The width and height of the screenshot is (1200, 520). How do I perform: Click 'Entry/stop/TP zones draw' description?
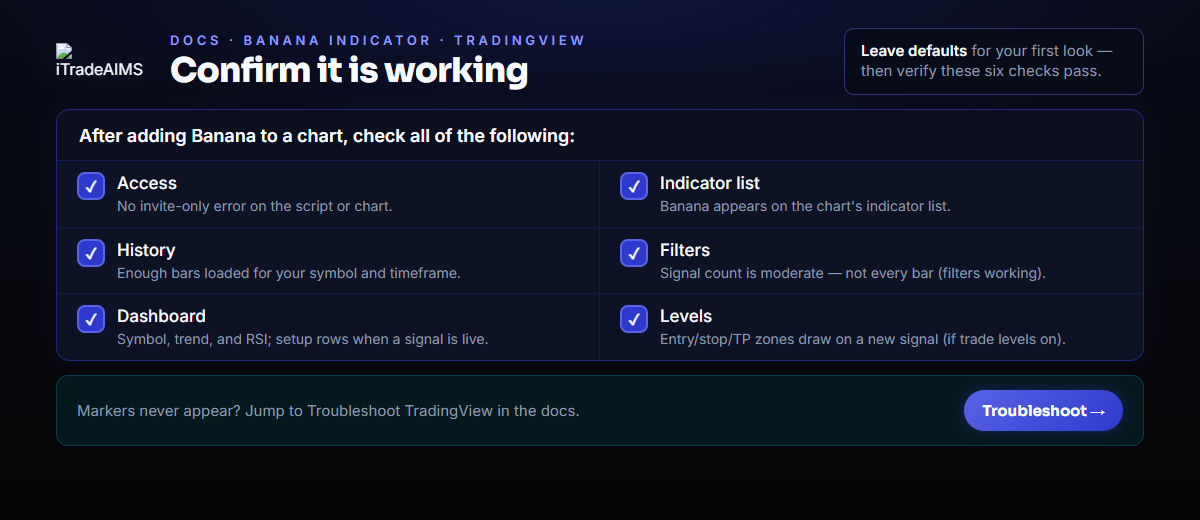pyautogui.click(x=863, y=339)
